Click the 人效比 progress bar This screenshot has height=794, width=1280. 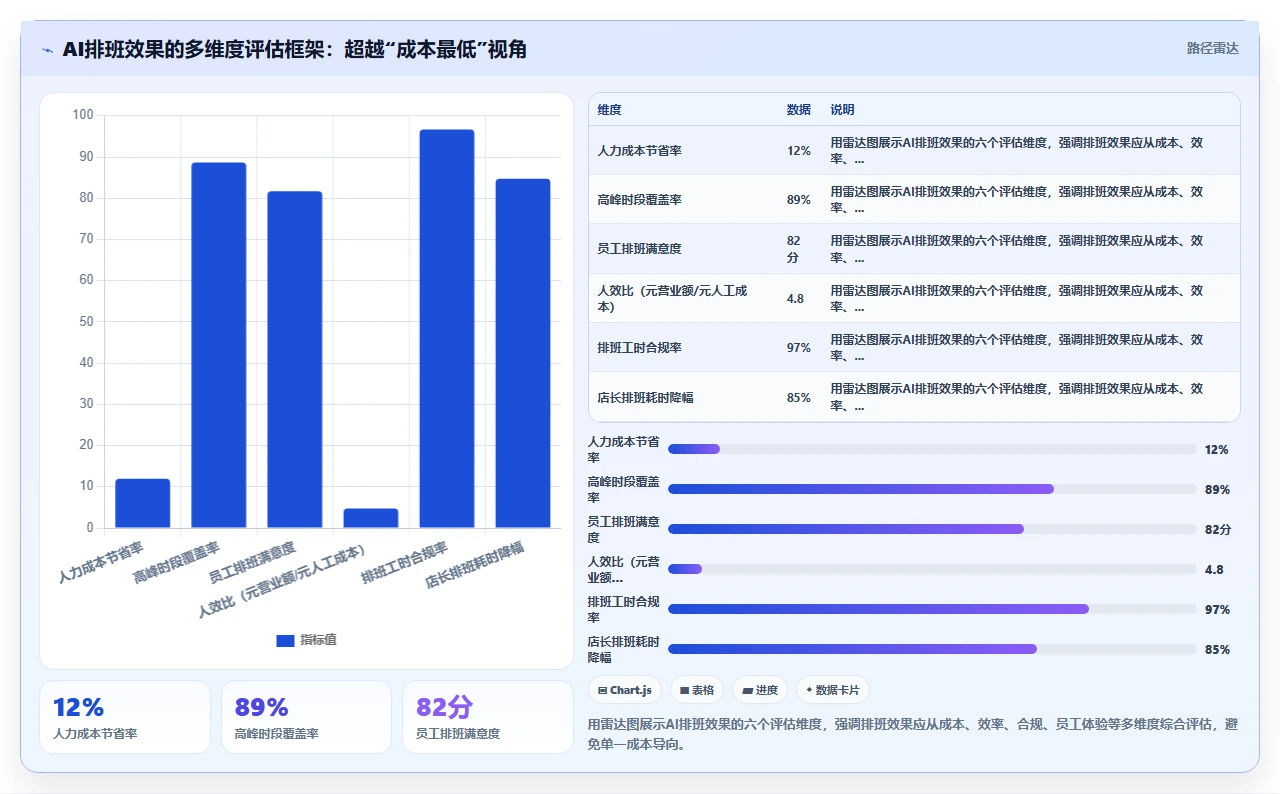(x=932, y=569)
